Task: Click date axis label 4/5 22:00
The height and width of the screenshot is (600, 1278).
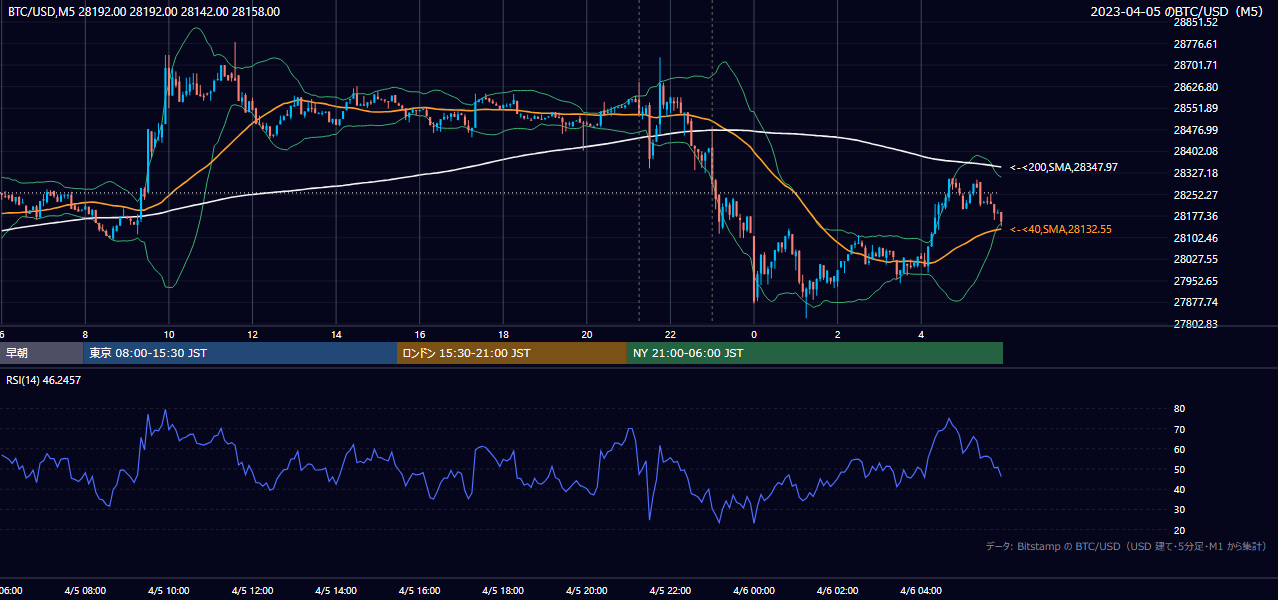Action: pyautogui.click(x=670, y=591)
